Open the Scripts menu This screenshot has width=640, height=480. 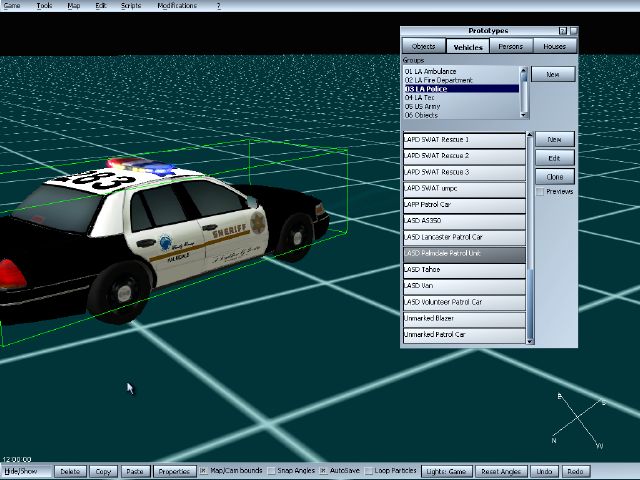click(x=131, y=5)
